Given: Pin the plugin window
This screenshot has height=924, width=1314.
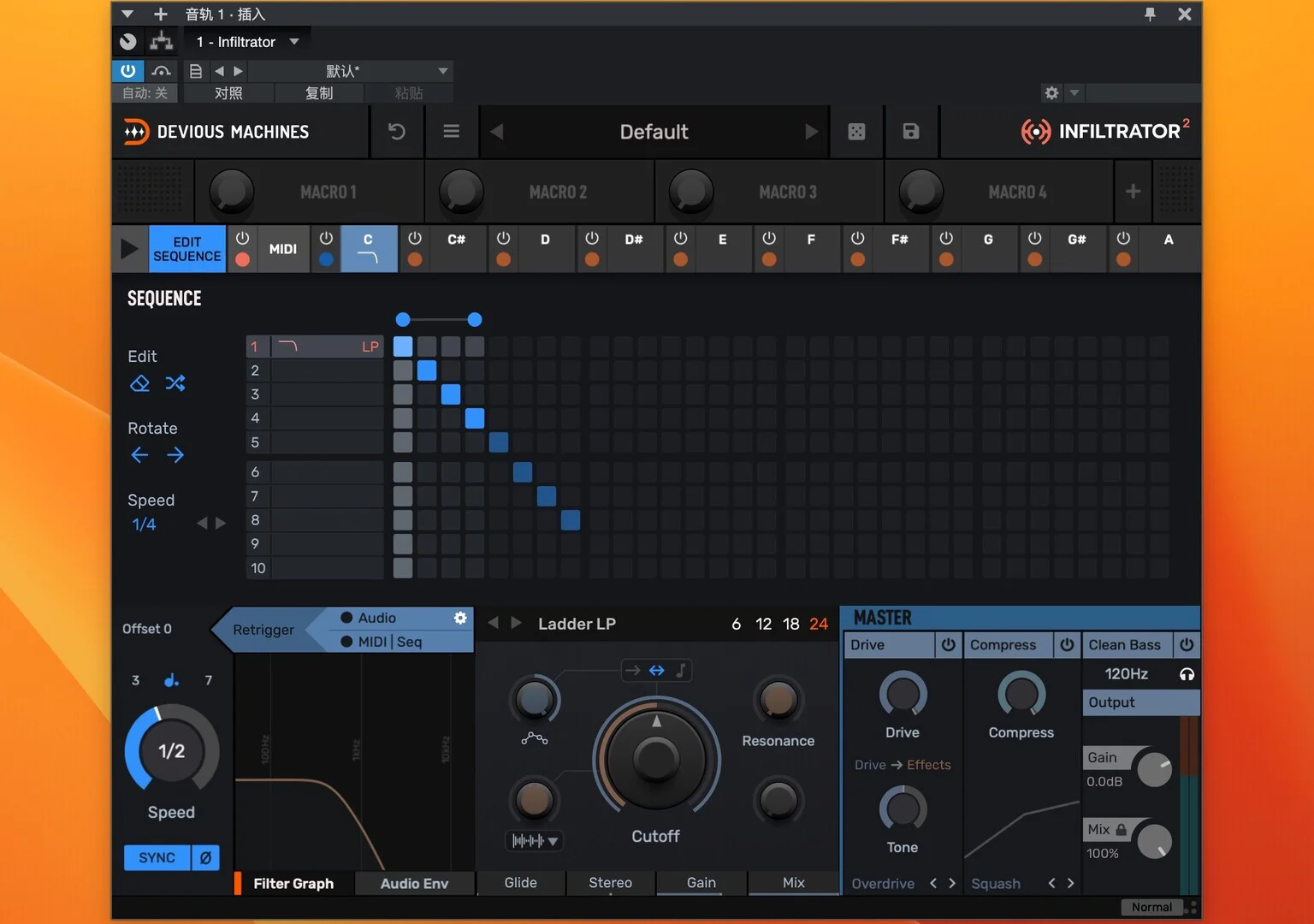Looking at the screenshot, I should pyautogui.click(x=1150, y=14).
